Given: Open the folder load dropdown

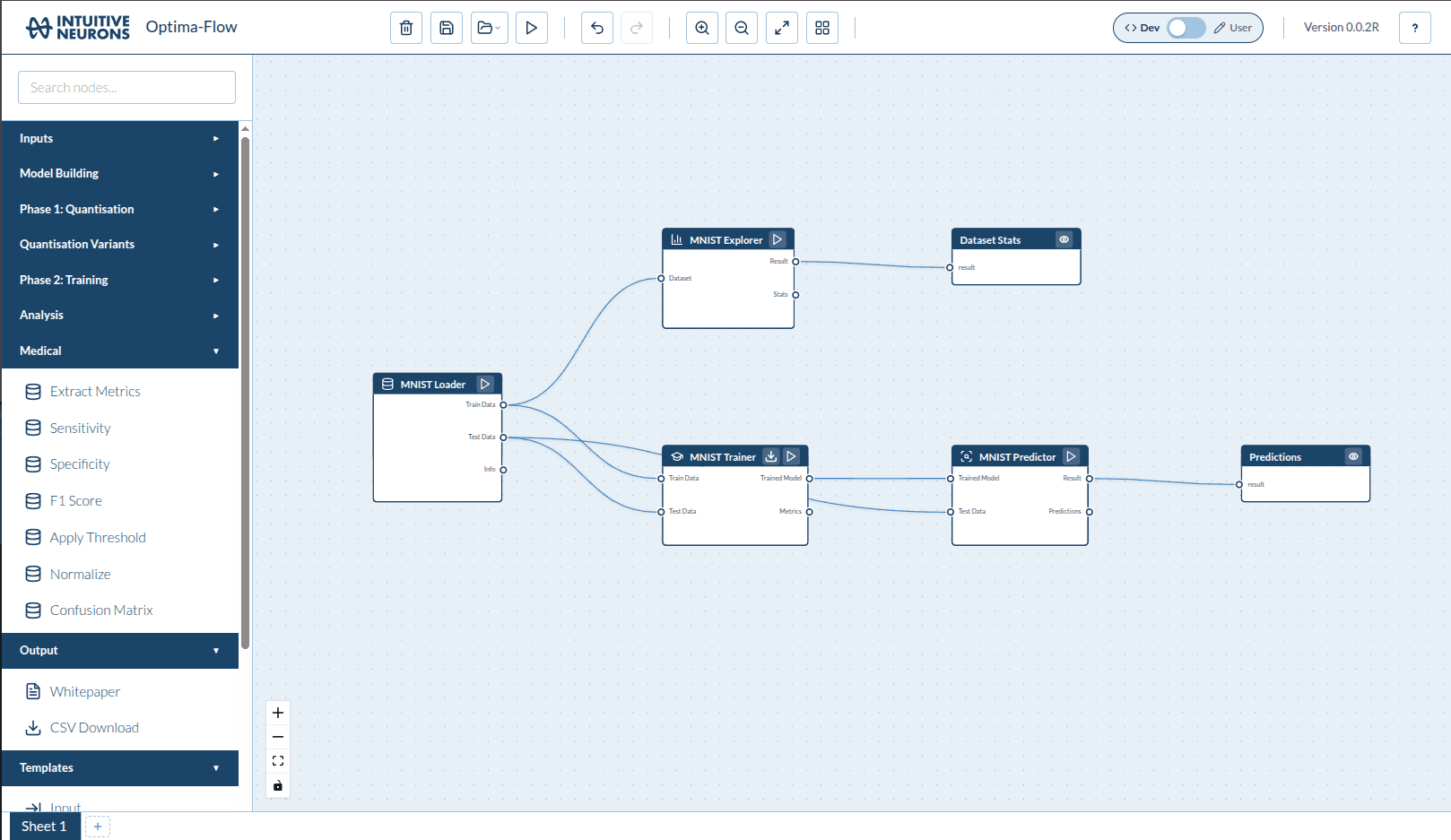Looking at the screenshot, I should (x=490, y=28).
